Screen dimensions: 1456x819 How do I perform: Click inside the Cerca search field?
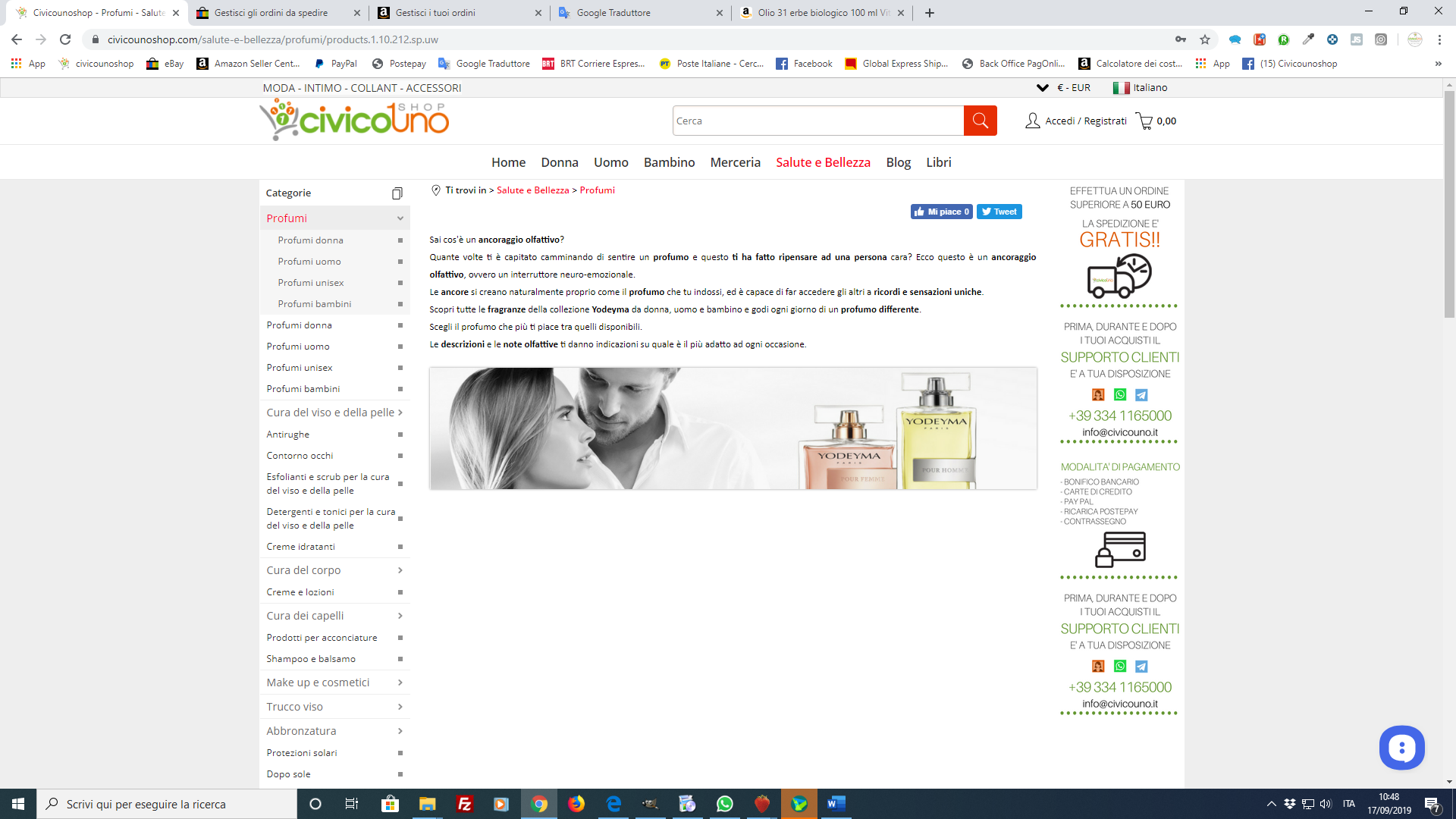(x=817, y=121)
